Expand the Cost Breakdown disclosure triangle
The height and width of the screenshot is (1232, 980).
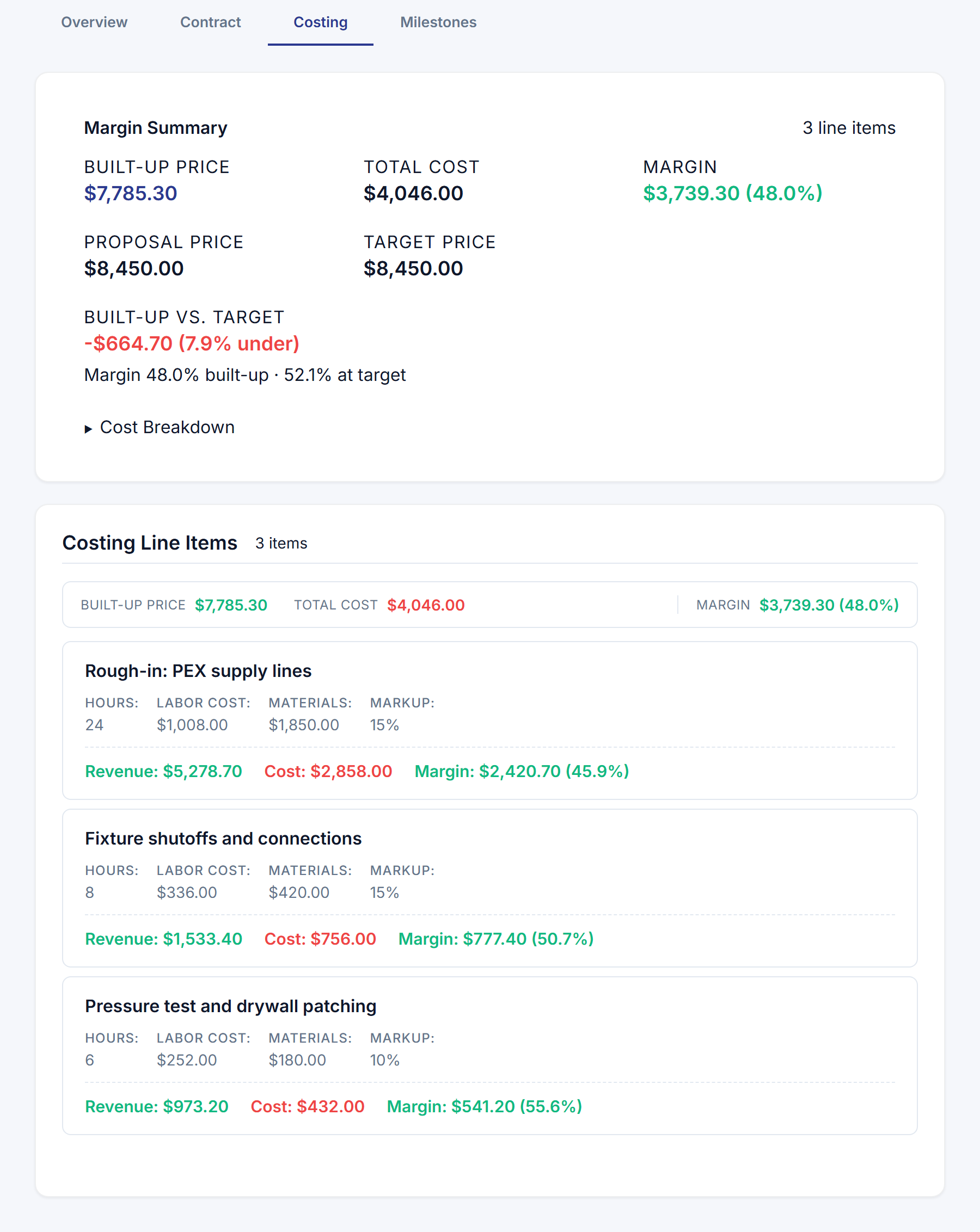88,429
